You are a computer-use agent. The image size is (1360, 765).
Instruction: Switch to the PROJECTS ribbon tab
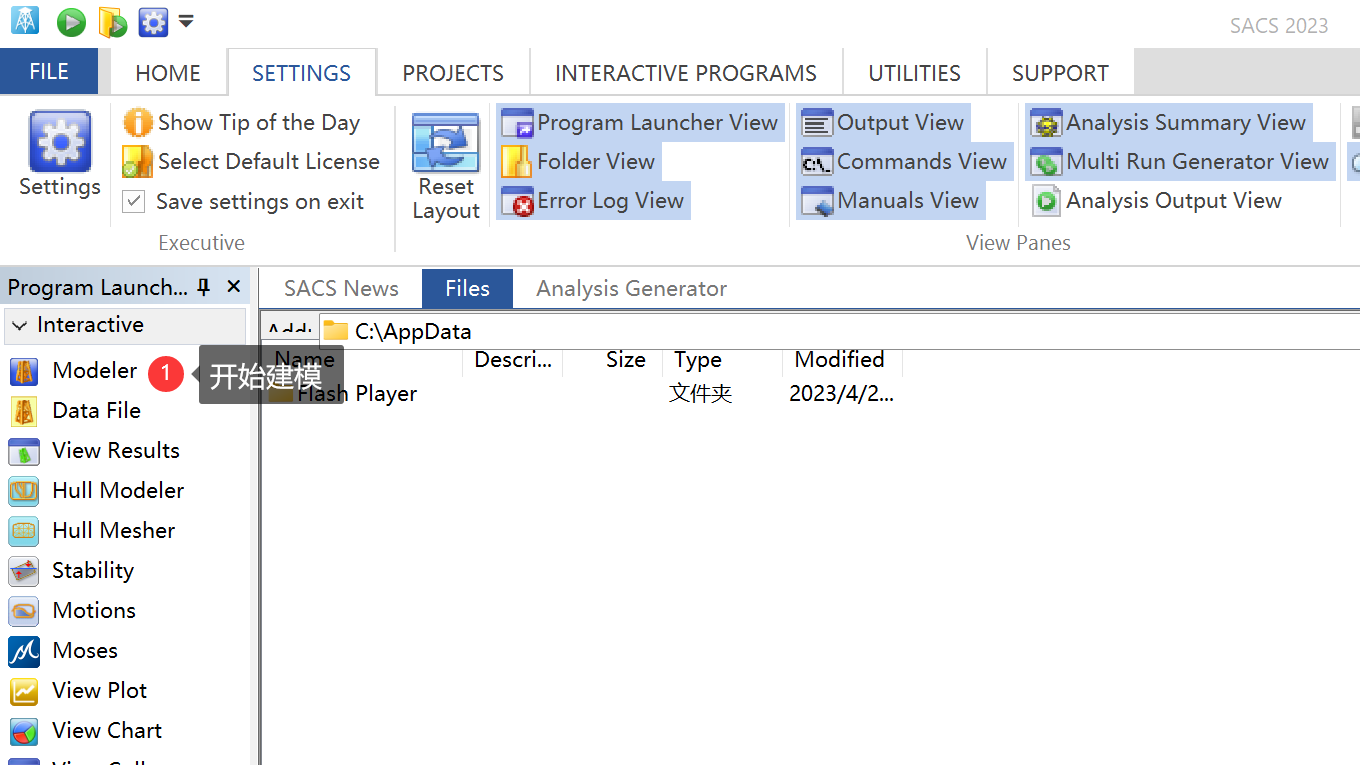pyautogui.click(x=453, y=73)
